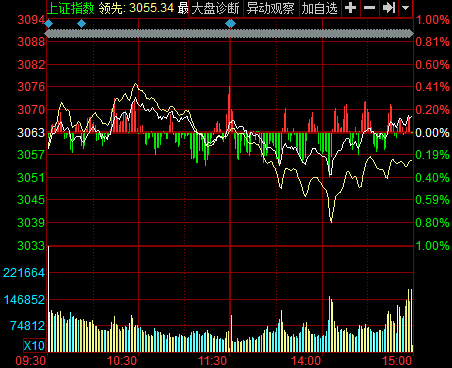Click the first blue diamond marker
The image size is (452, 368).
pos(49,23)
